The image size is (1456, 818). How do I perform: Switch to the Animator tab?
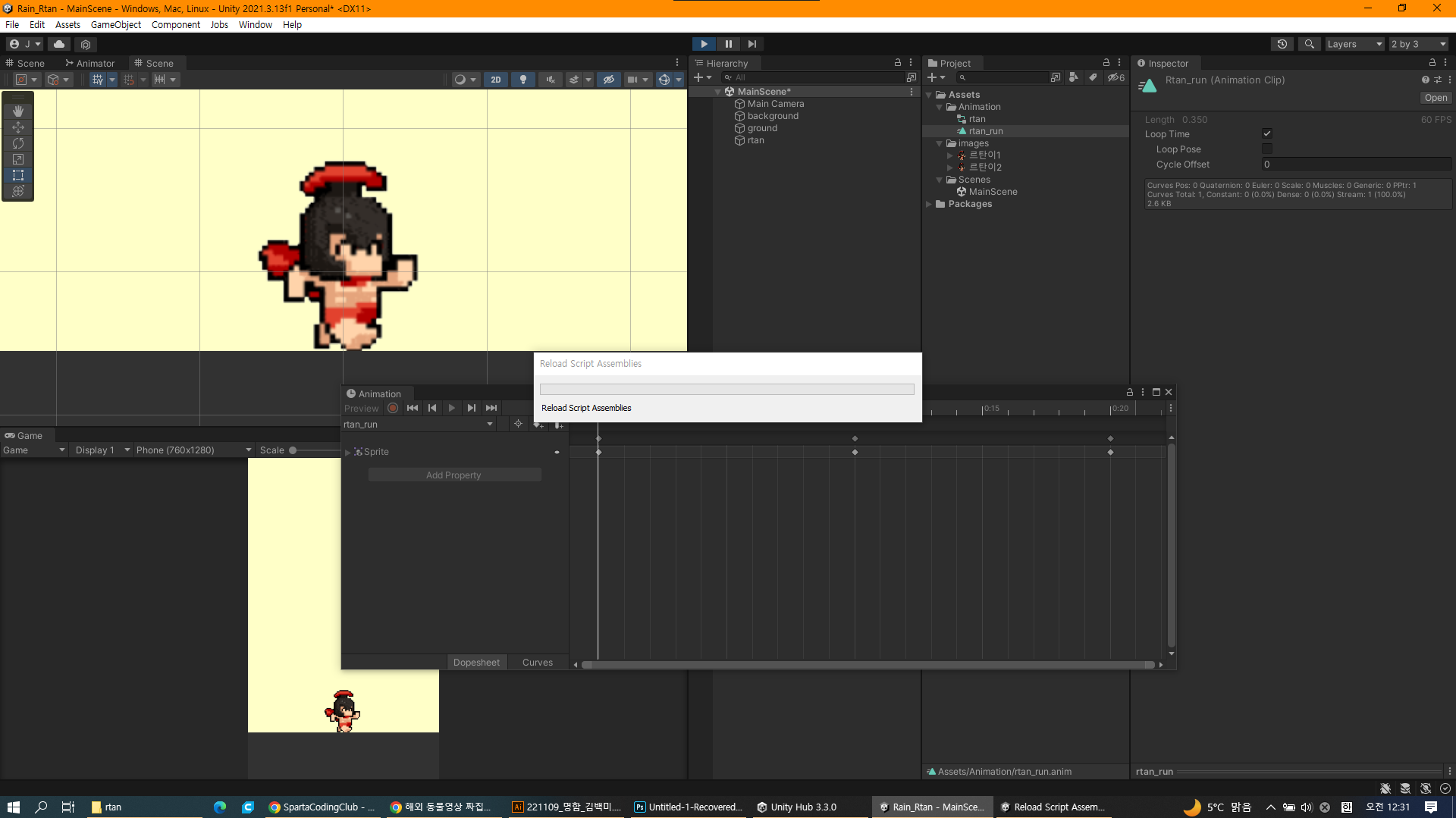click(89, 63)
